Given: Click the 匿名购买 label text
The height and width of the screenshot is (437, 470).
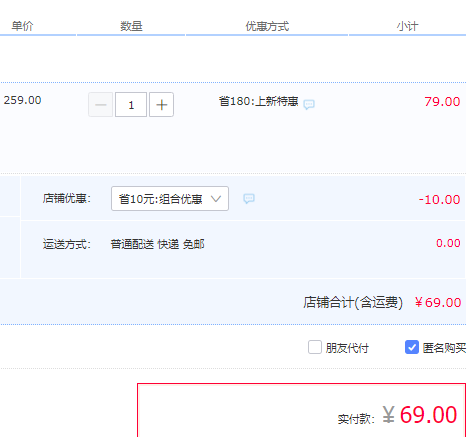Looking at the screenshot, I should pyautogui.click(x=444, y=348).
